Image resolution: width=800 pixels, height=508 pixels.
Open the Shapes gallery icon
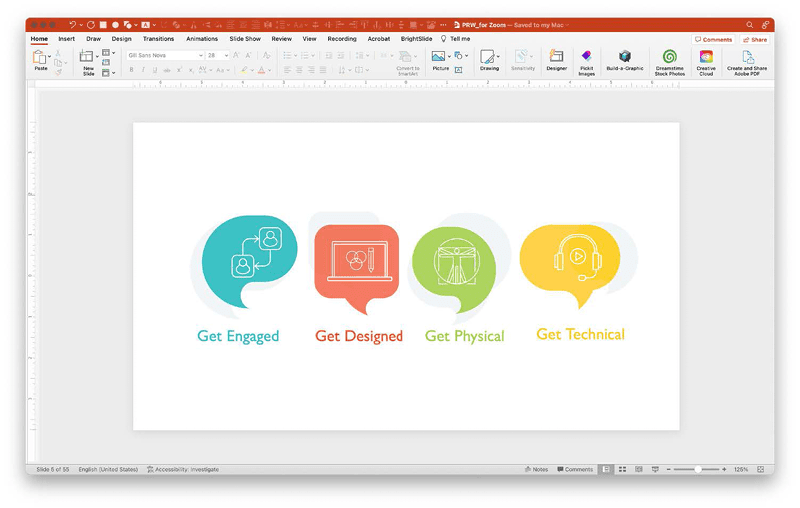[x=458, y=55]
